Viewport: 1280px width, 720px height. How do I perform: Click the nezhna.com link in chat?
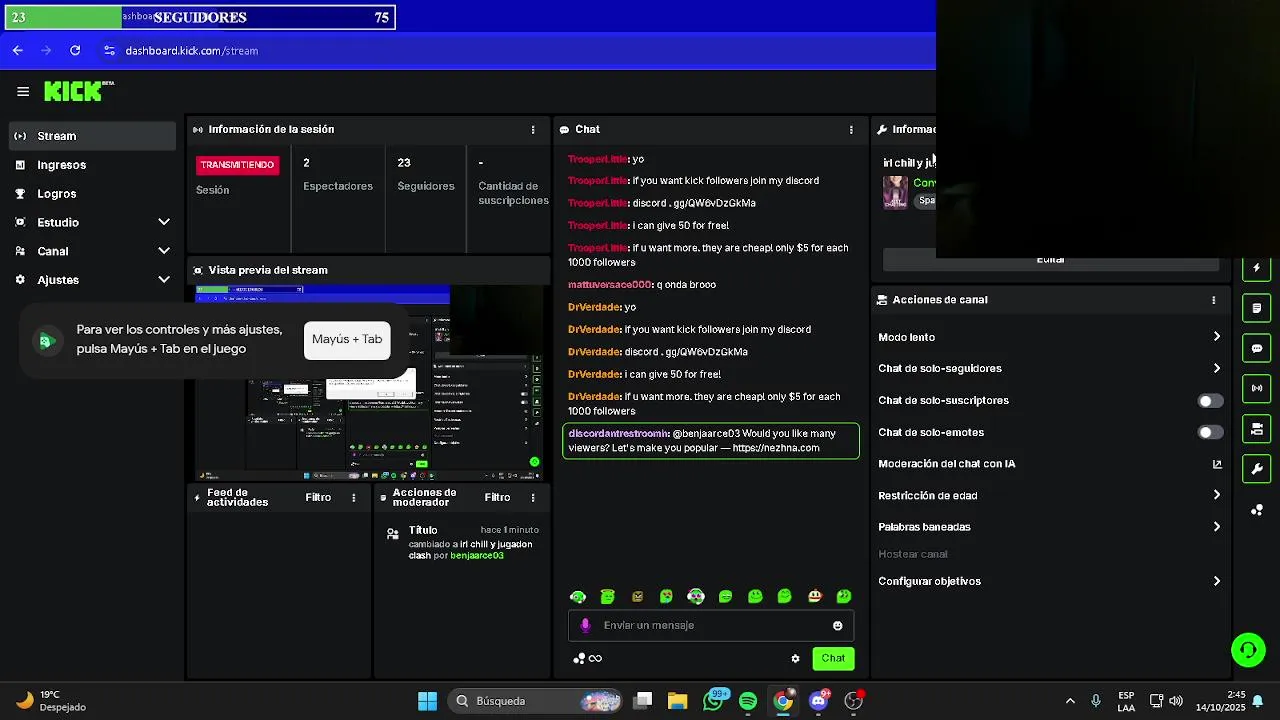coord(776,448)
